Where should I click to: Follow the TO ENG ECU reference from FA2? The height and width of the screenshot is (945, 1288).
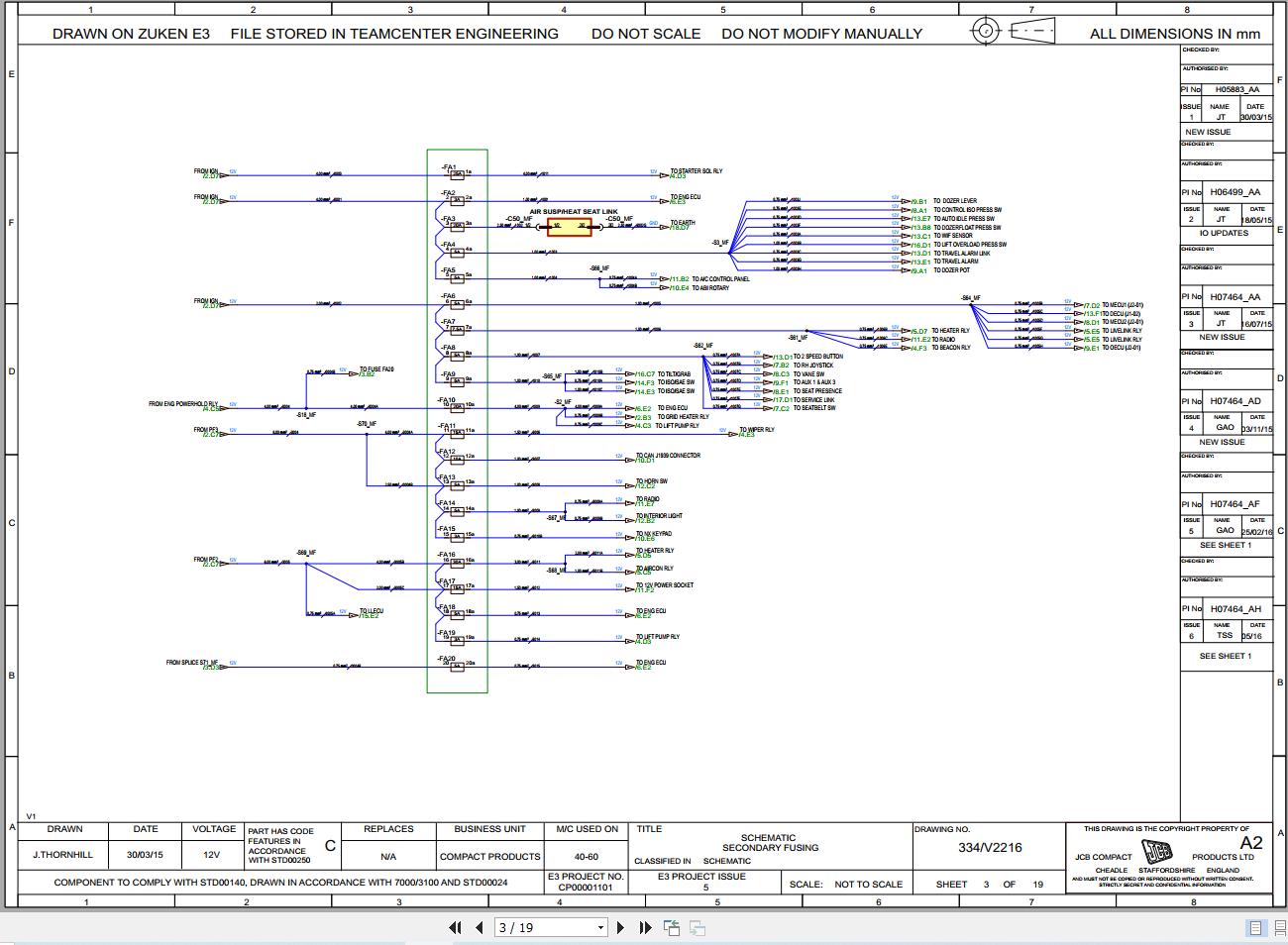[686, 197]
